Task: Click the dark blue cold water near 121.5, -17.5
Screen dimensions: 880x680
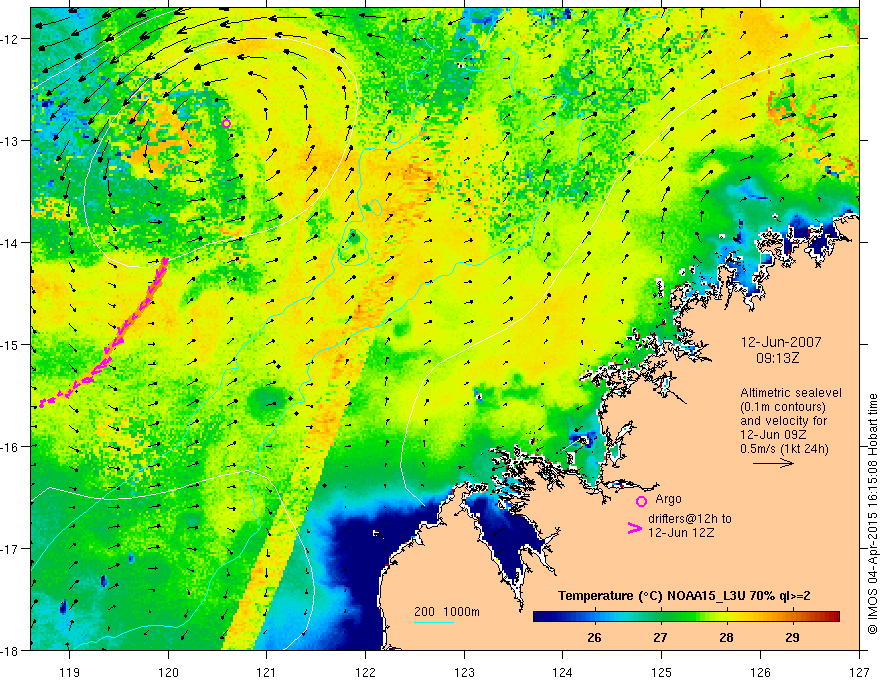Action: coord(359,583)
